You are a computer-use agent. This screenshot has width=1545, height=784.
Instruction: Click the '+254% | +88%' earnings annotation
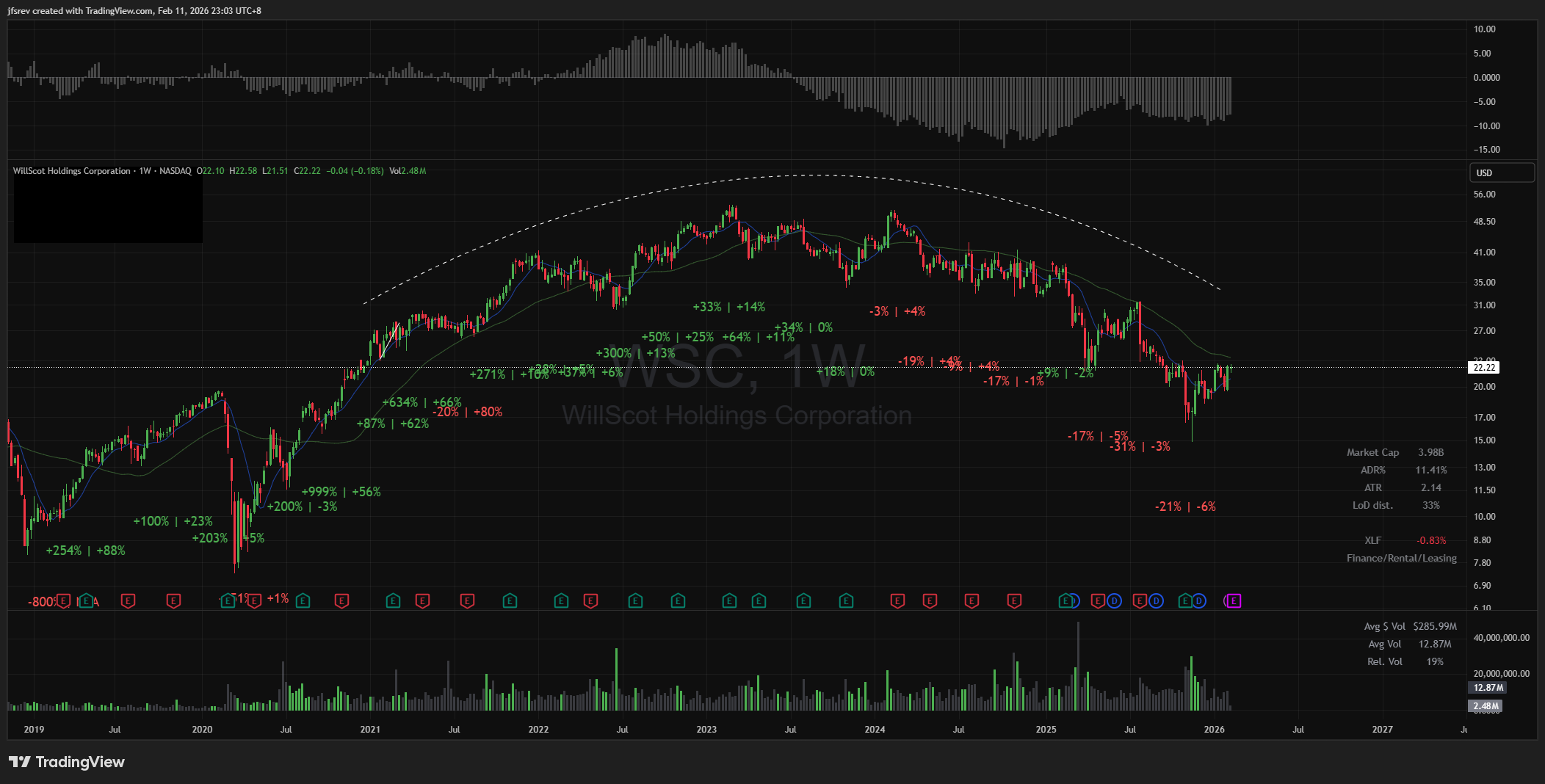point(86,551)
